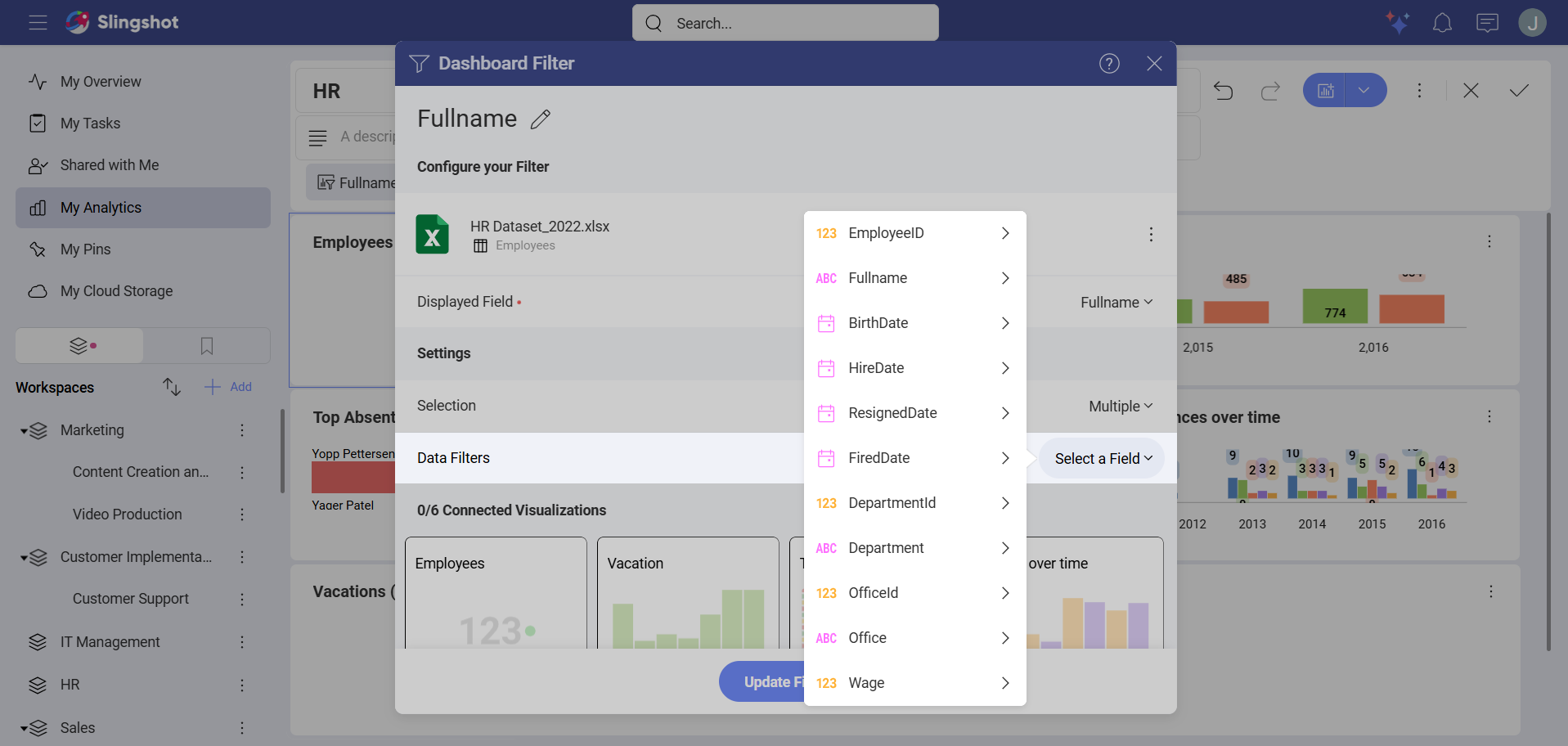Choose EmployeeID field from list

tap(914, 234)
